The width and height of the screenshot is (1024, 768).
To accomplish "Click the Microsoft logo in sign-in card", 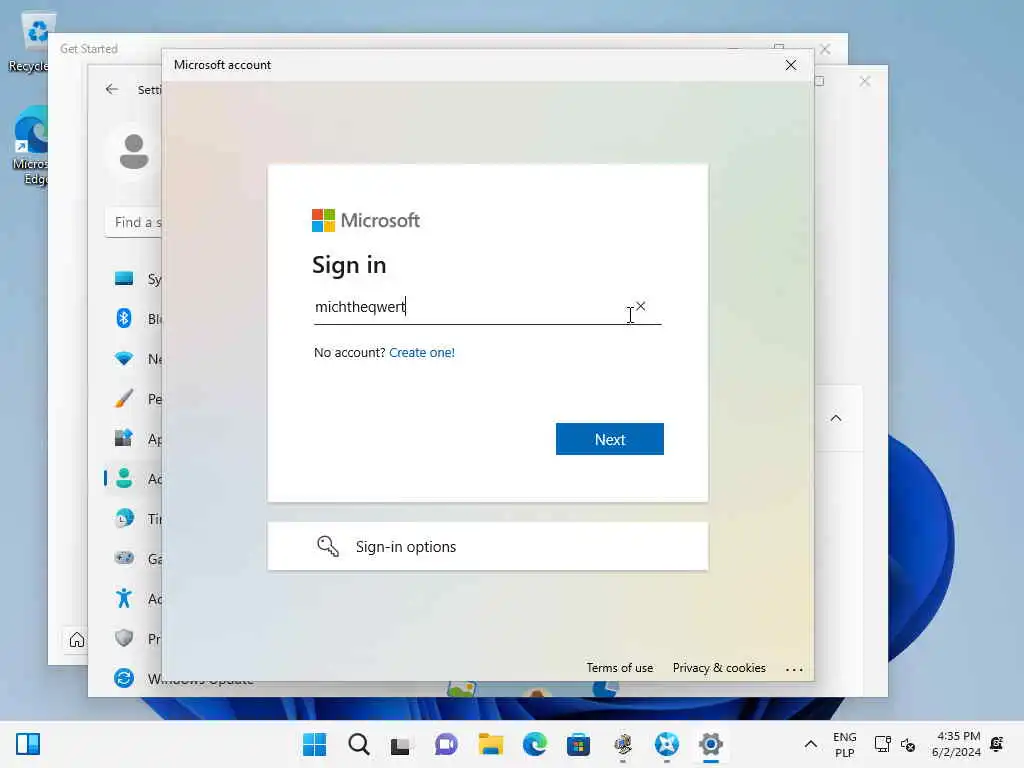I will (x=366, y=220).
